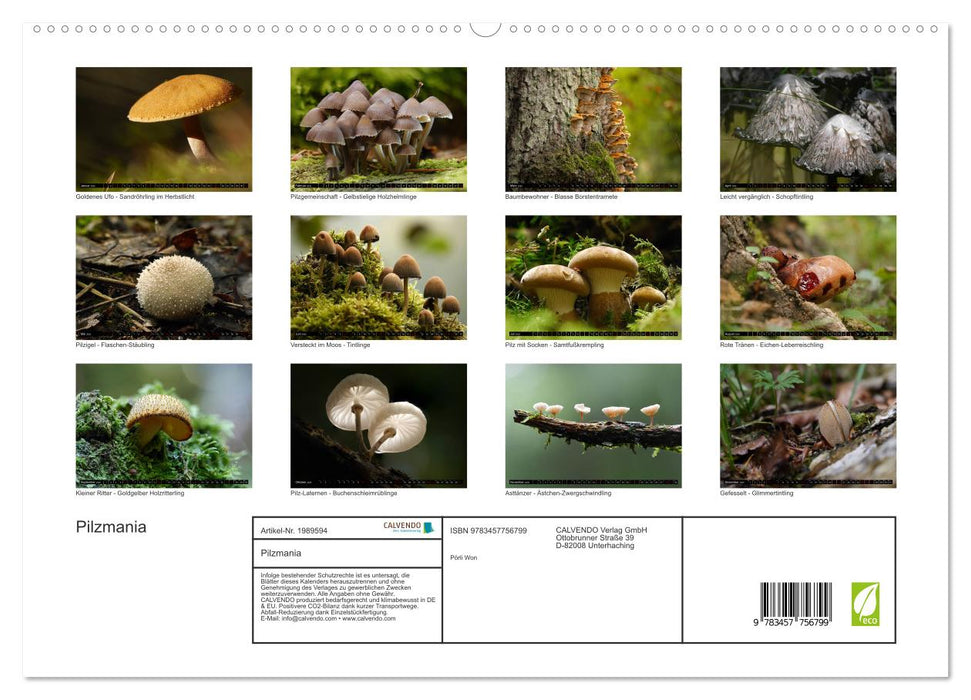This screenshot has width=971, height=700.
Task: Click the Samtfußkremplinge socks mushroom image
Action: point(593,276)
